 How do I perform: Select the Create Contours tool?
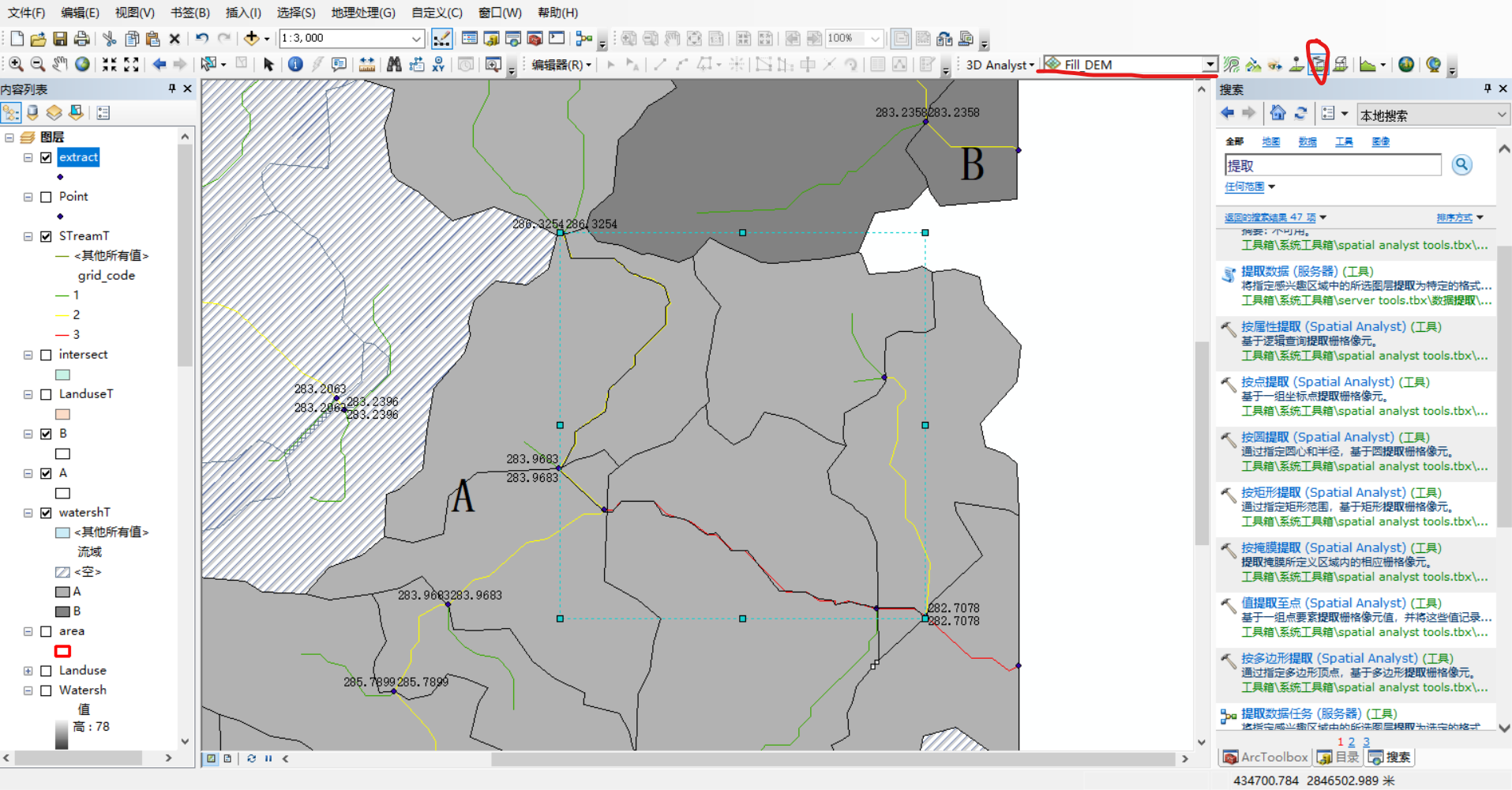click(1231, 64)
